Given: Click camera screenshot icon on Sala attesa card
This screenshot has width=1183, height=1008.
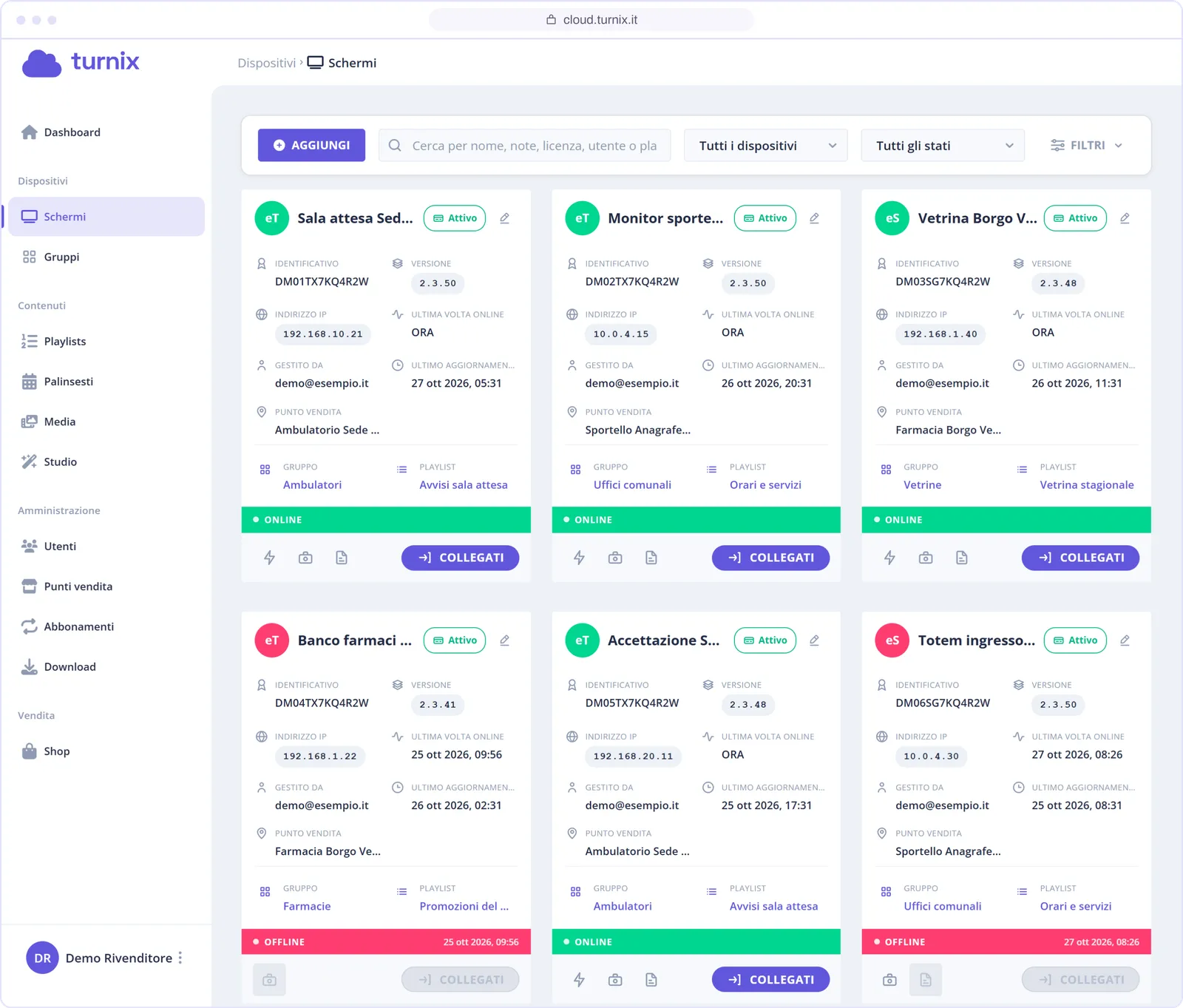Looking at the screenshot, I should click(x=305, y=558).
